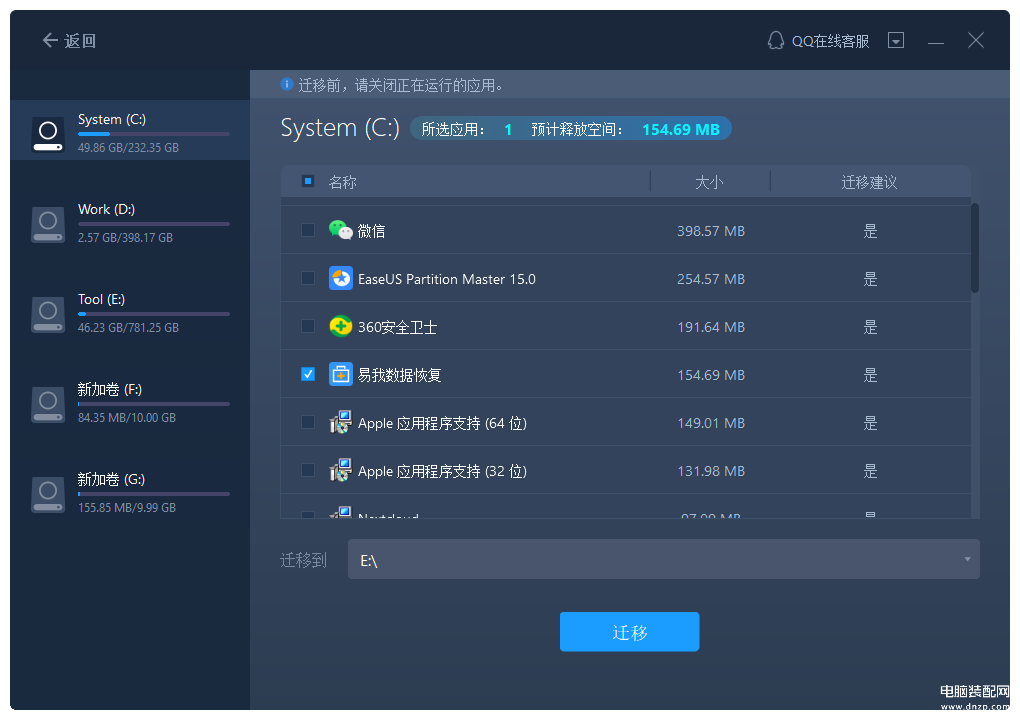This screenshot has width=1020, height=720.
Task: Click the Tool (E:) disk icon
Action: click(x=48, y=314)
